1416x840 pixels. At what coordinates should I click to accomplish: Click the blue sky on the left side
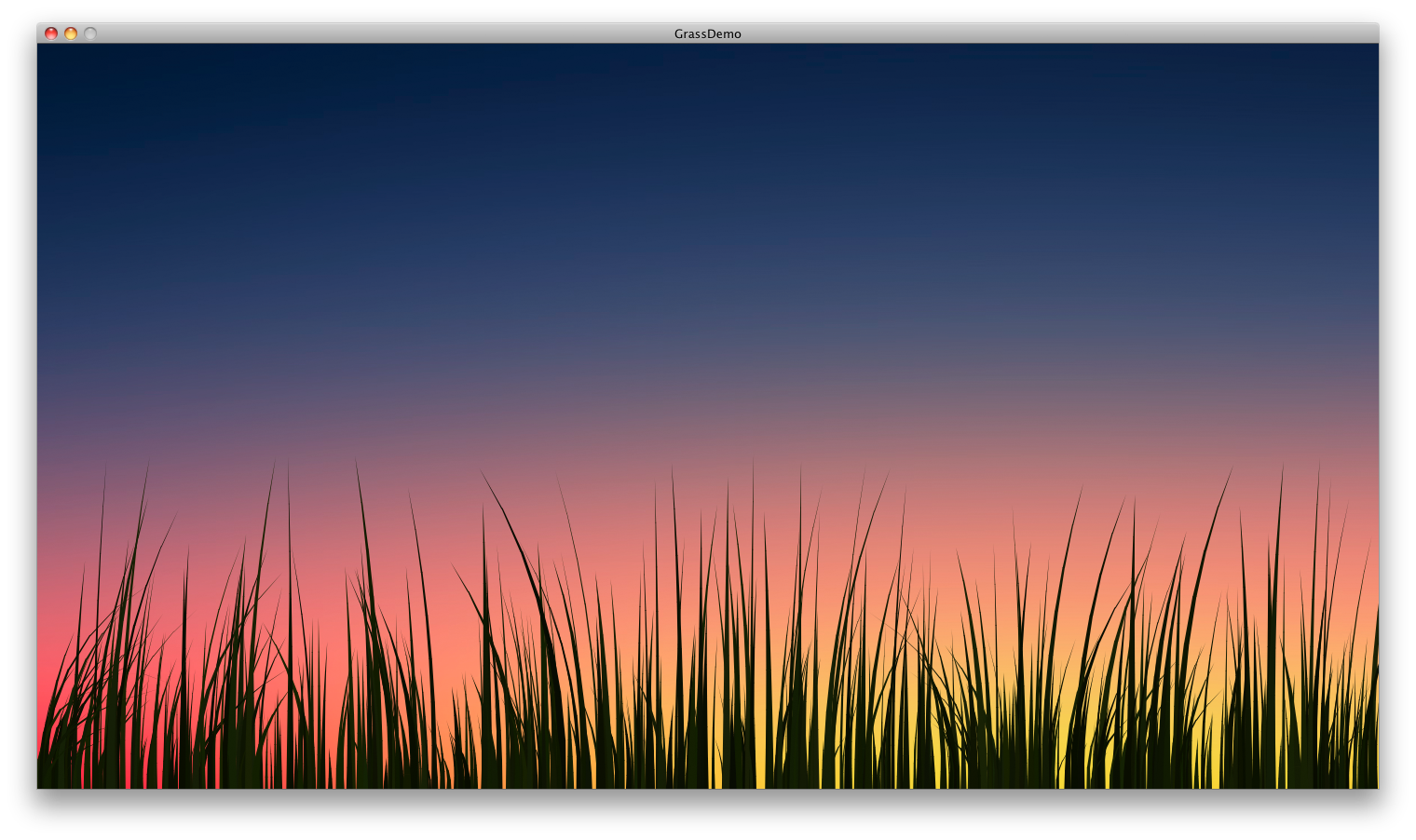tap(186, 233)
